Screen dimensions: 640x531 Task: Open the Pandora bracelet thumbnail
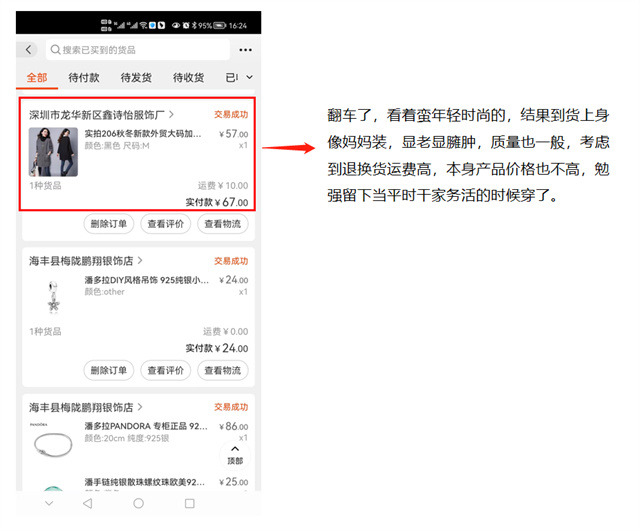click(x=53, y=444)
